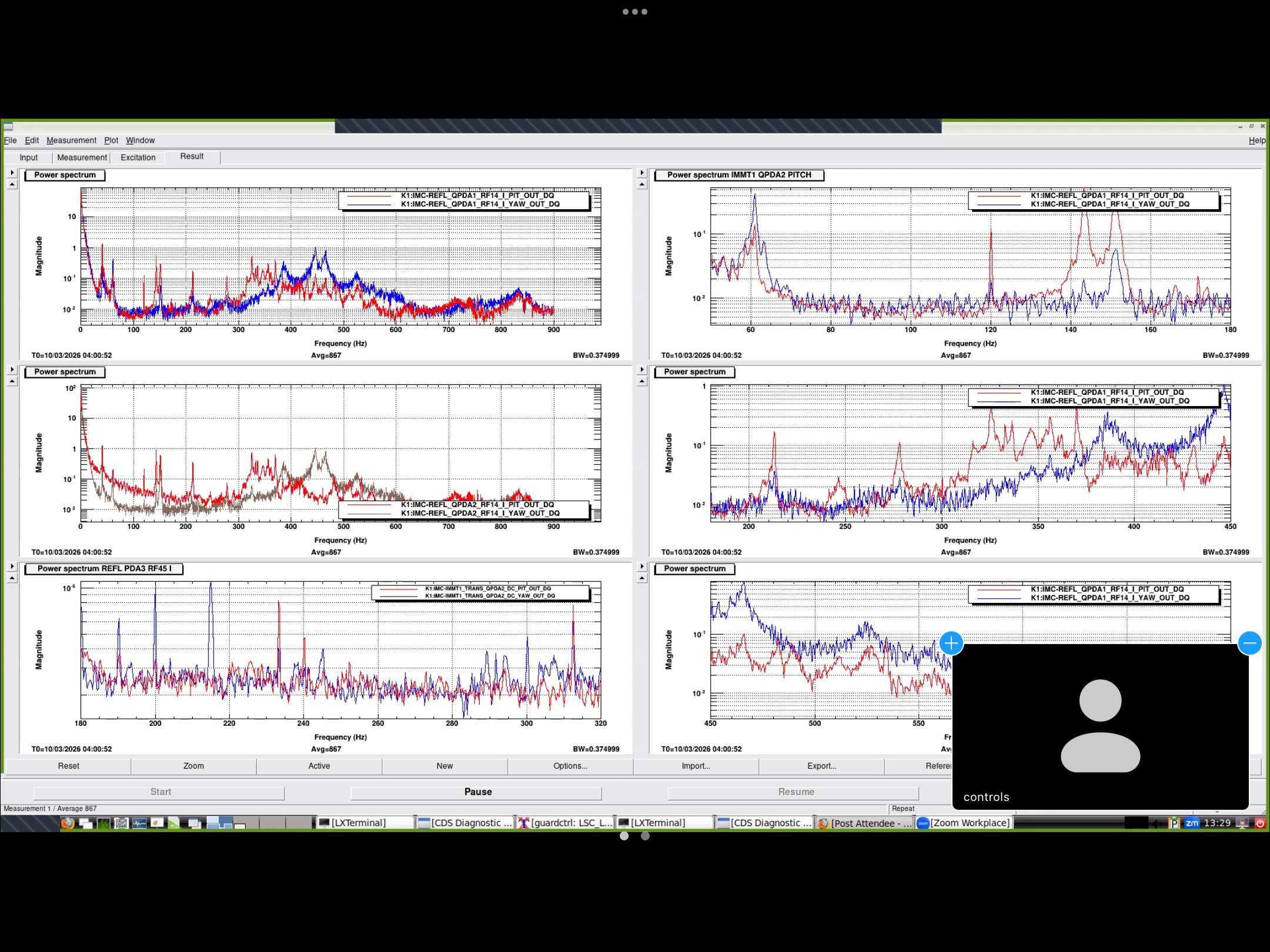Launch Firefox from the taskbar

(x=68, y=823)
